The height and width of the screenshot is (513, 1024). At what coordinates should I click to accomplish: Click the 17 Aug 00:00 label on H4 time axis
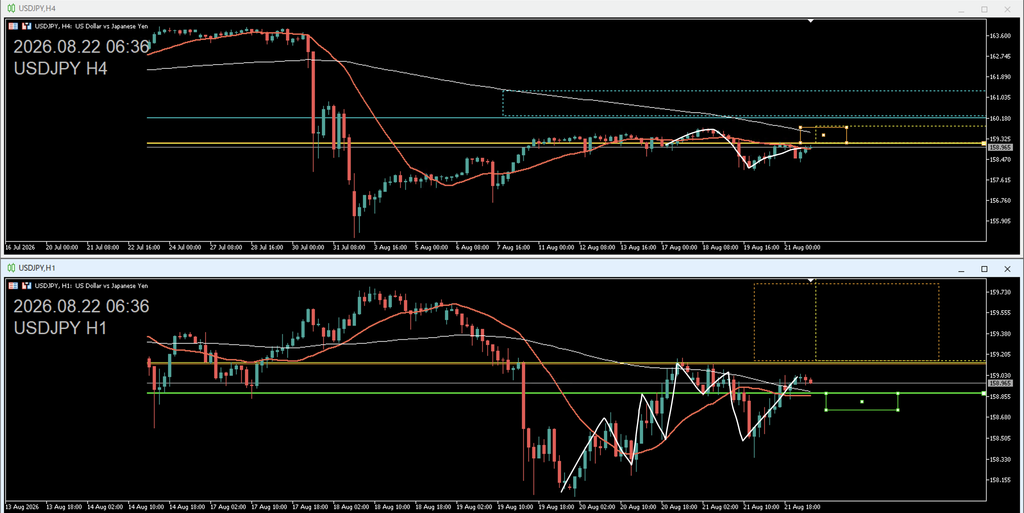coord(677,248)
